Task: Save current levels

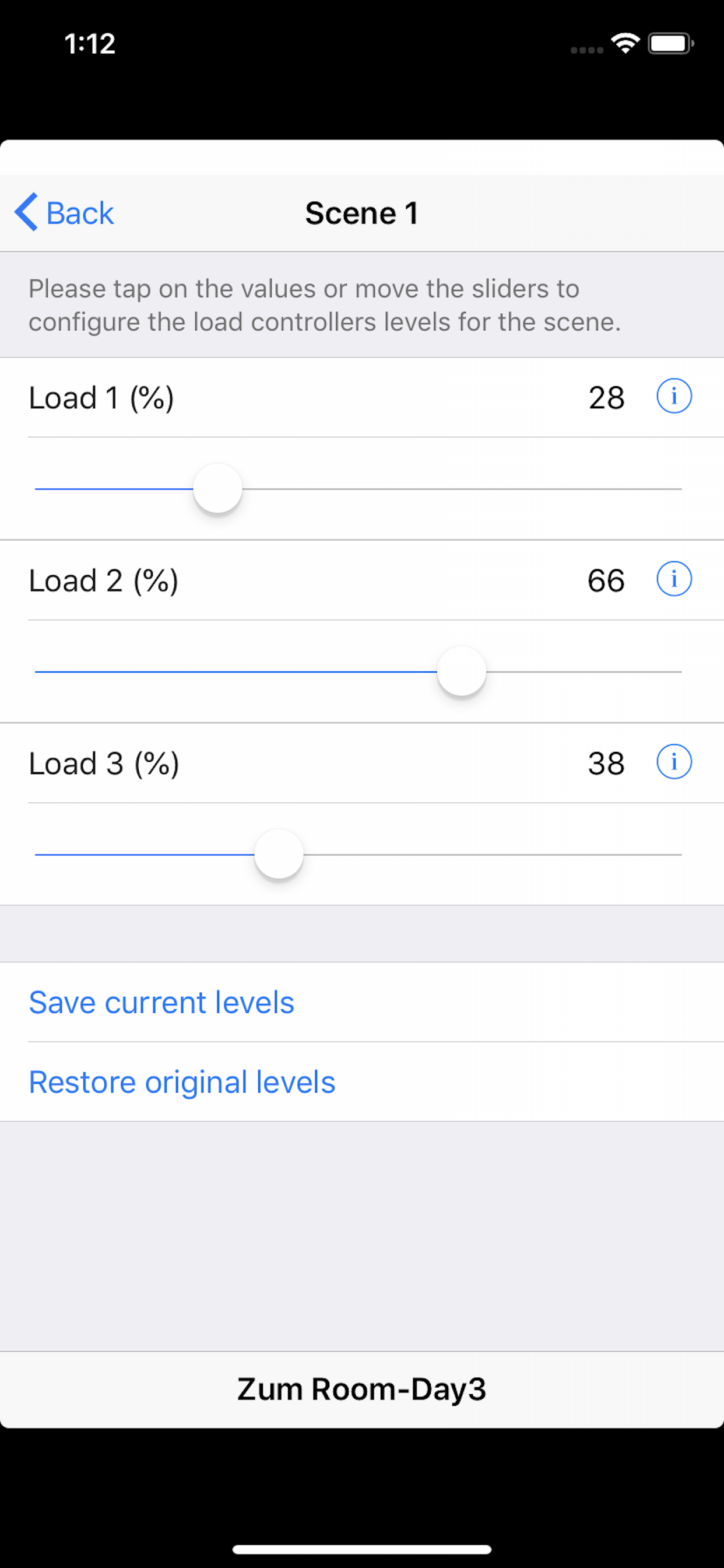Action: pos(161,1002)
